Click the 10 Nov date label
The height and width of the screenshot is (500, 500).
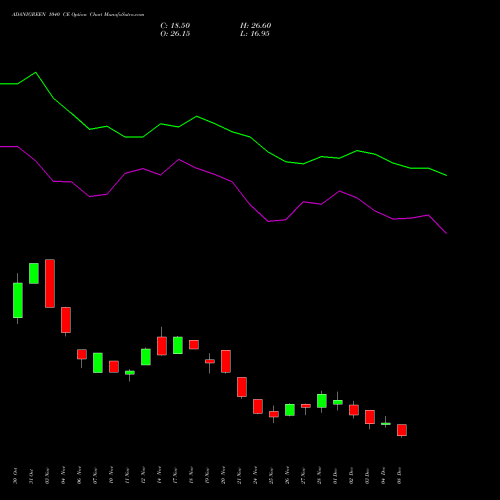pyautogui.click(x=111, y=476)
